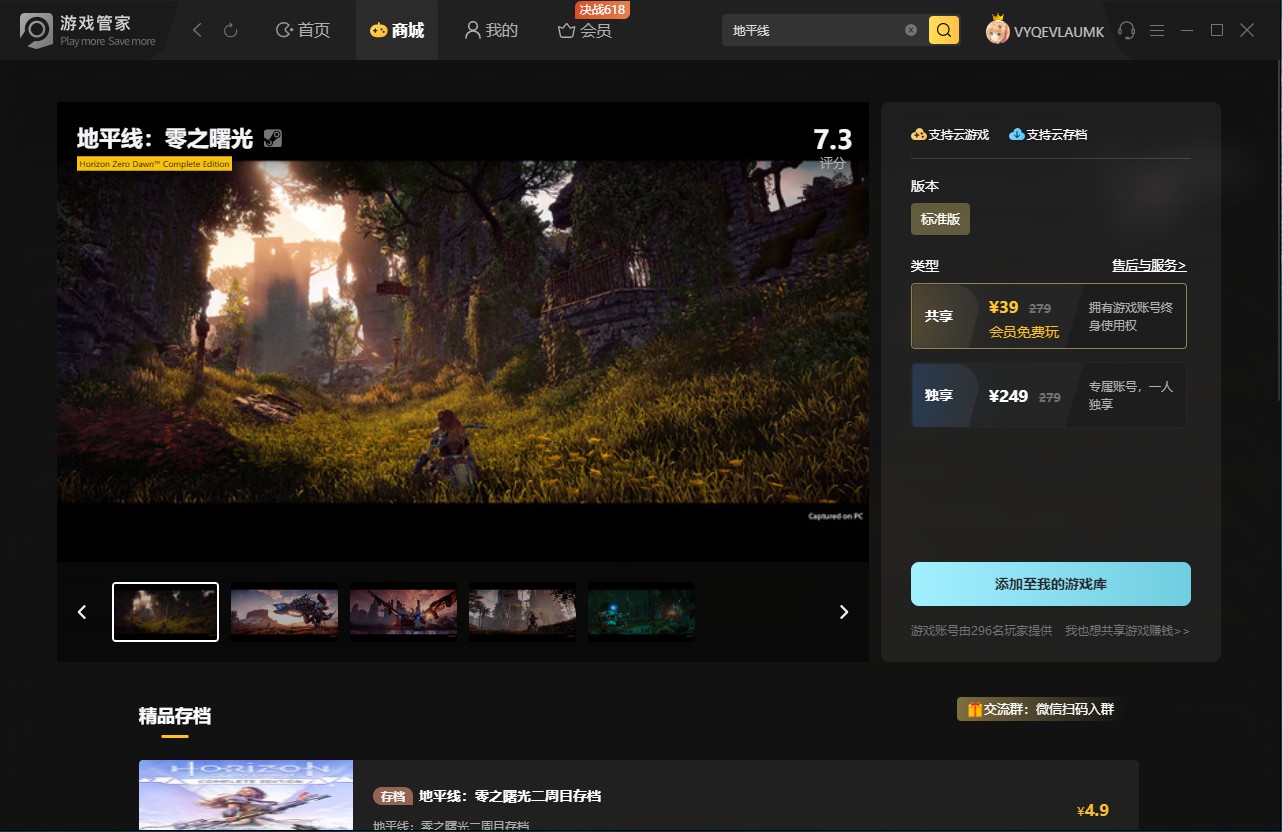The image size is (1282, 832).
Task: Show next screenshots with right chevron
Action: 844,612
